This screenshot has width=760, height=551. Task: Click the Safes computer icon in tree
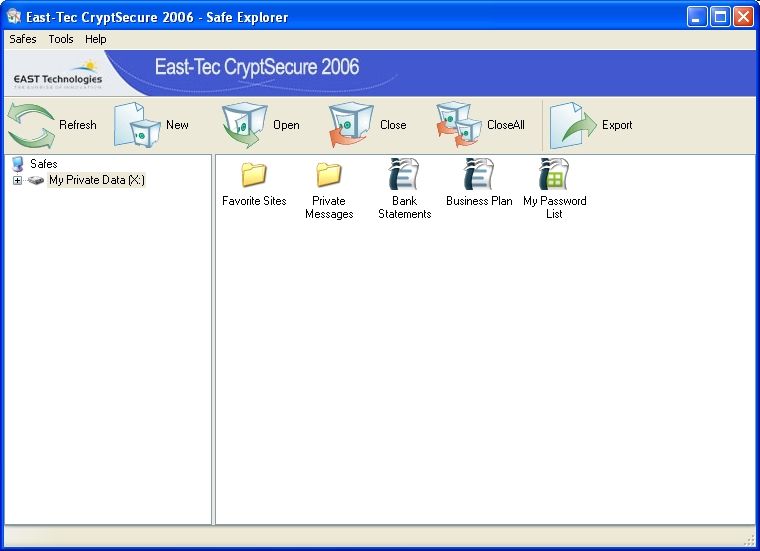pos(18,164)
